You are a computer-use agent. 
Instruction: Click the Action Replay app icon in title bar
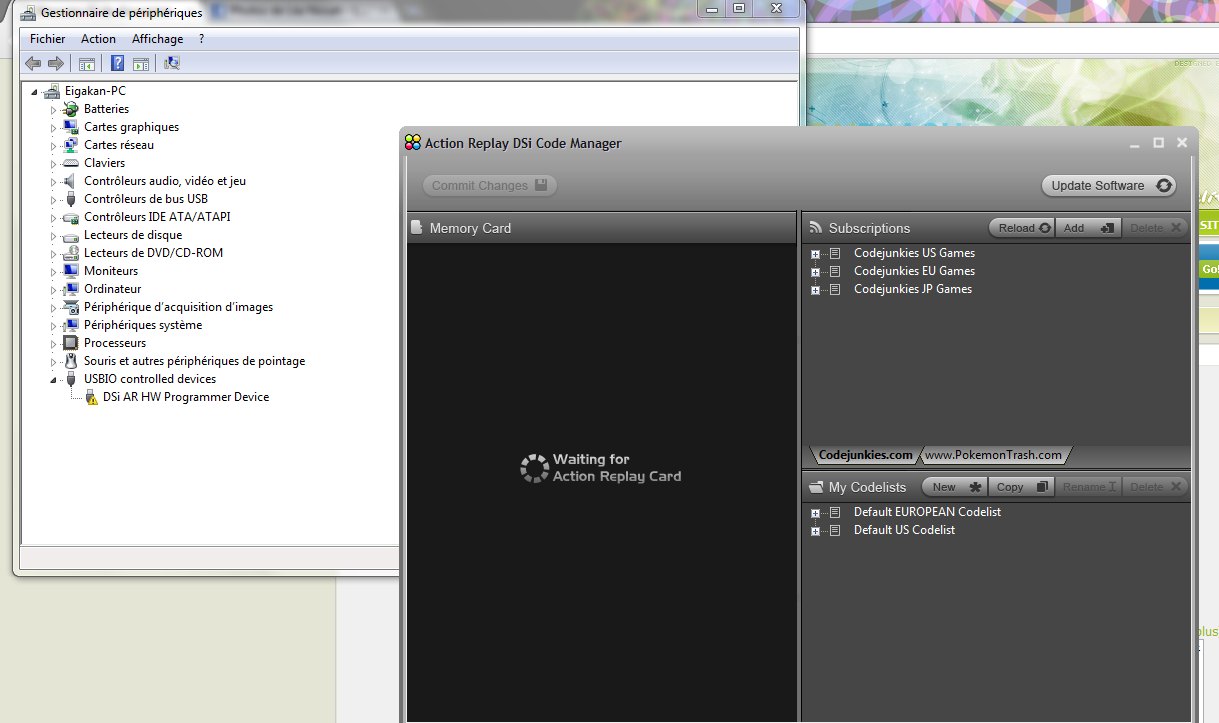413,143
